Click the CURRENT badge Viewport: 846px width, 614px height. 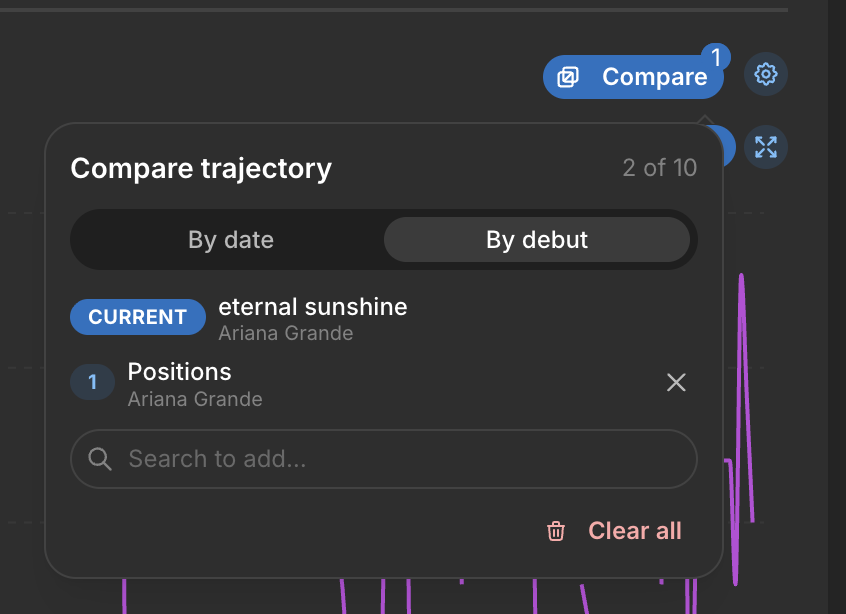point(138,317)
